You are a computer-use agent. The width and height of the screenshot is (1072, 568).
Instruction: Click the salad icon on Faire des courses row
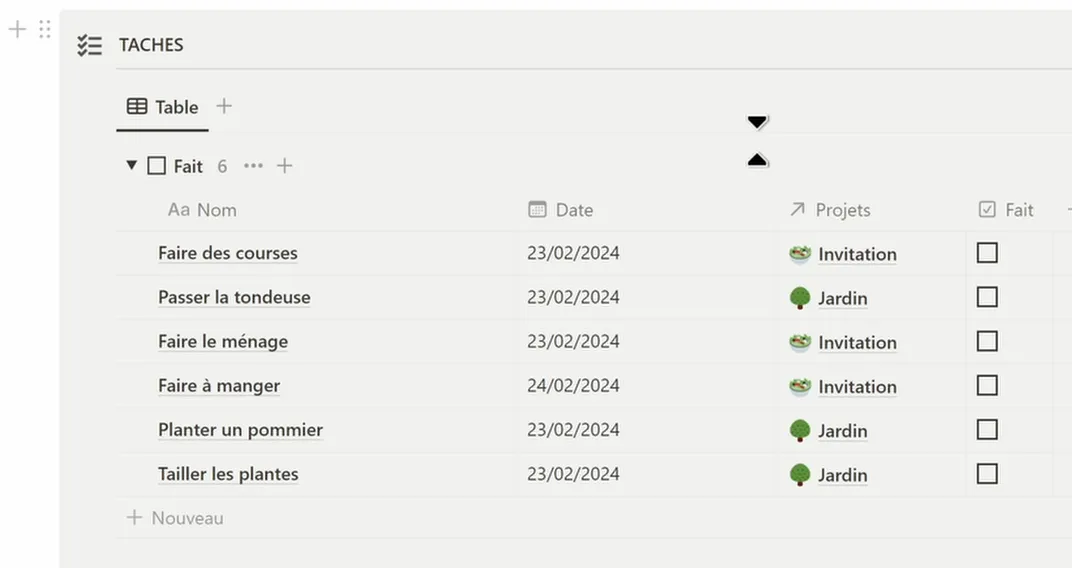pos(800,254)
